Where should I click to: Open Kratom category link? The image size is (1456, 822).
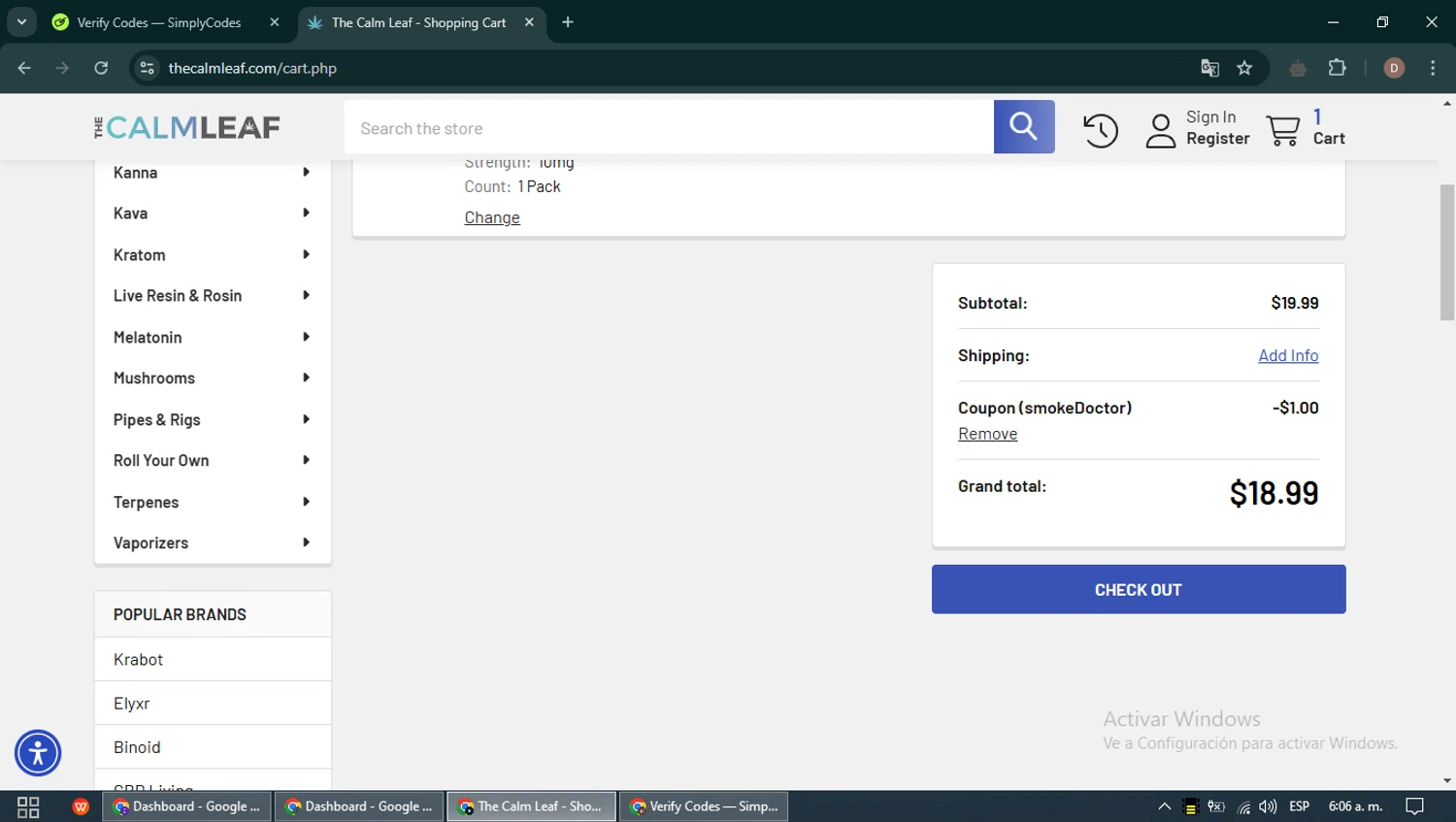[x=139, y=255]
